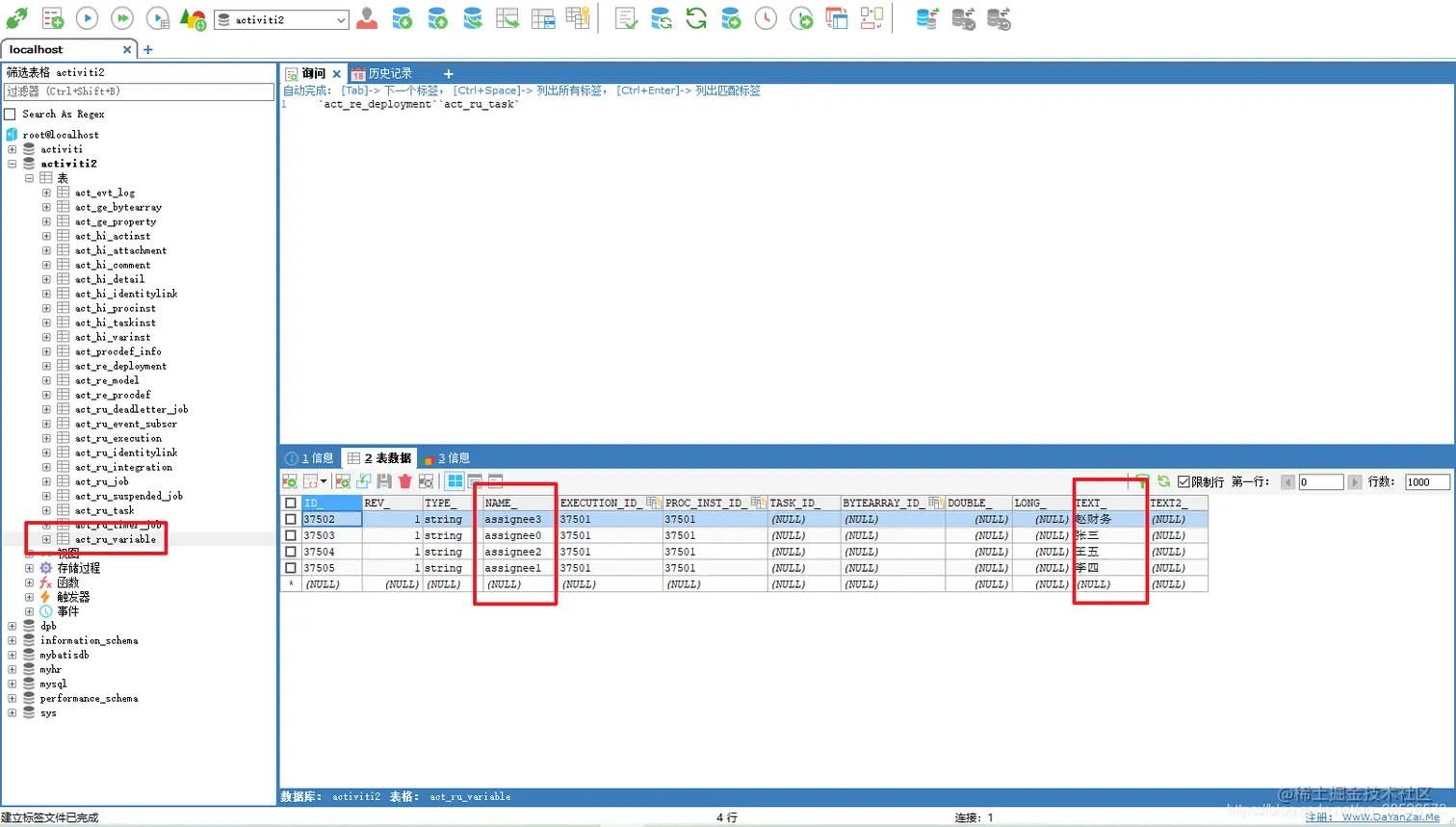Expand the mysql database node

click(x=12, y=684)
